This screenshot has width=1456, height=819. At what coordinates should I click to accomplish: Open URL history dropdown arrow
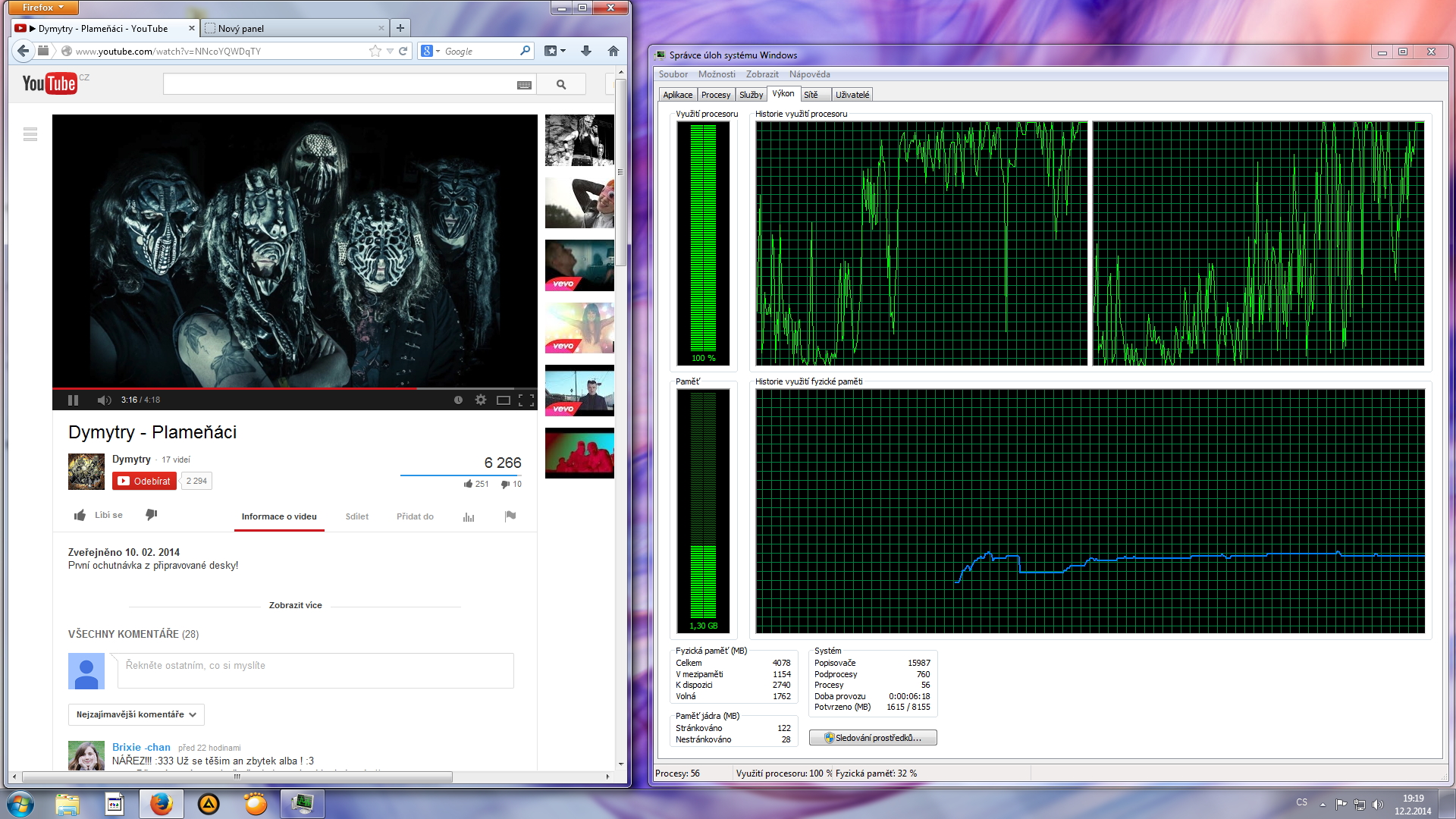390,51
